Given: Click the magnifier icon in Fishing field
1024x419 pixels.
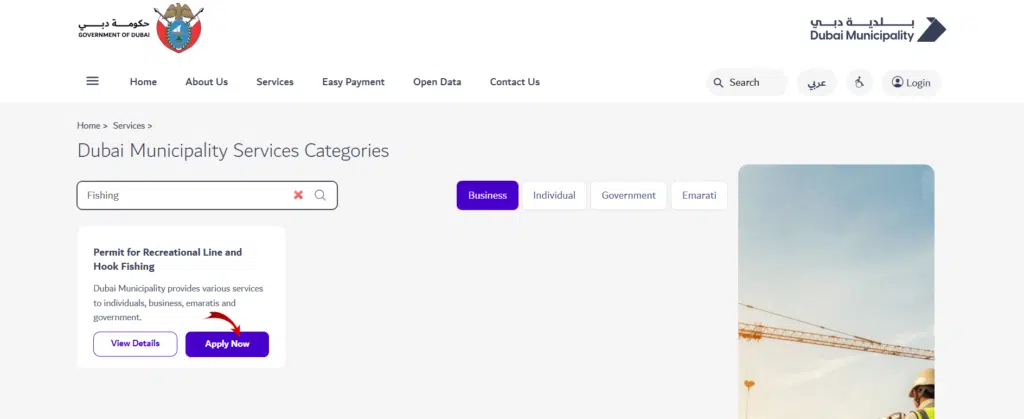Looking at the screenshot, I should (x=320, y=195).
